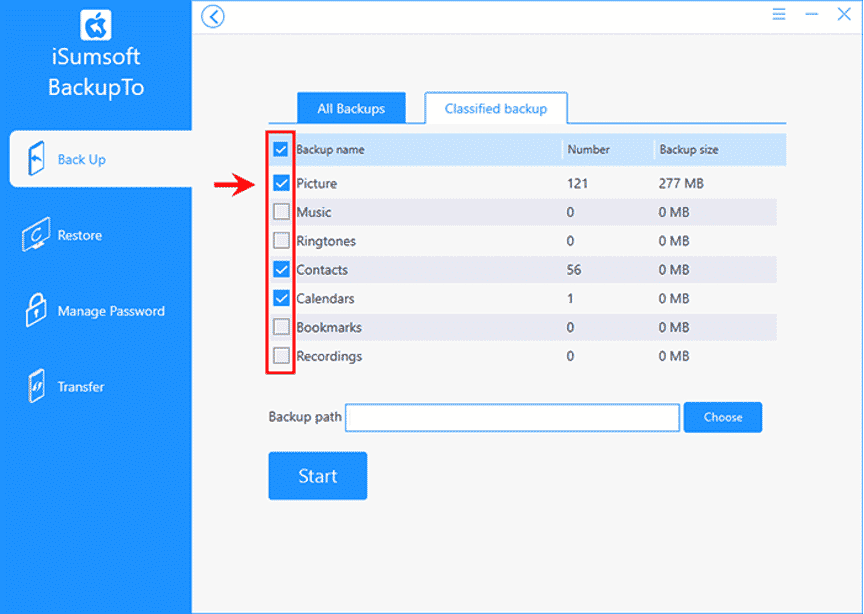Click the Transfer phone icon in sidebar
The width and height of the screenshot is (864, 614).
tap(36, 386)
